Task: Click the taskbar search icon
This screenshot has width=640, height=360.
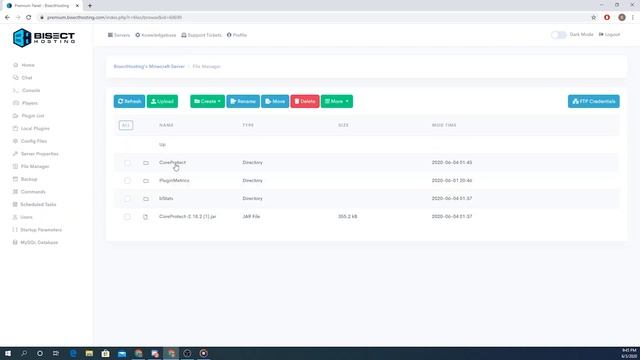Action: pos(24,353)
